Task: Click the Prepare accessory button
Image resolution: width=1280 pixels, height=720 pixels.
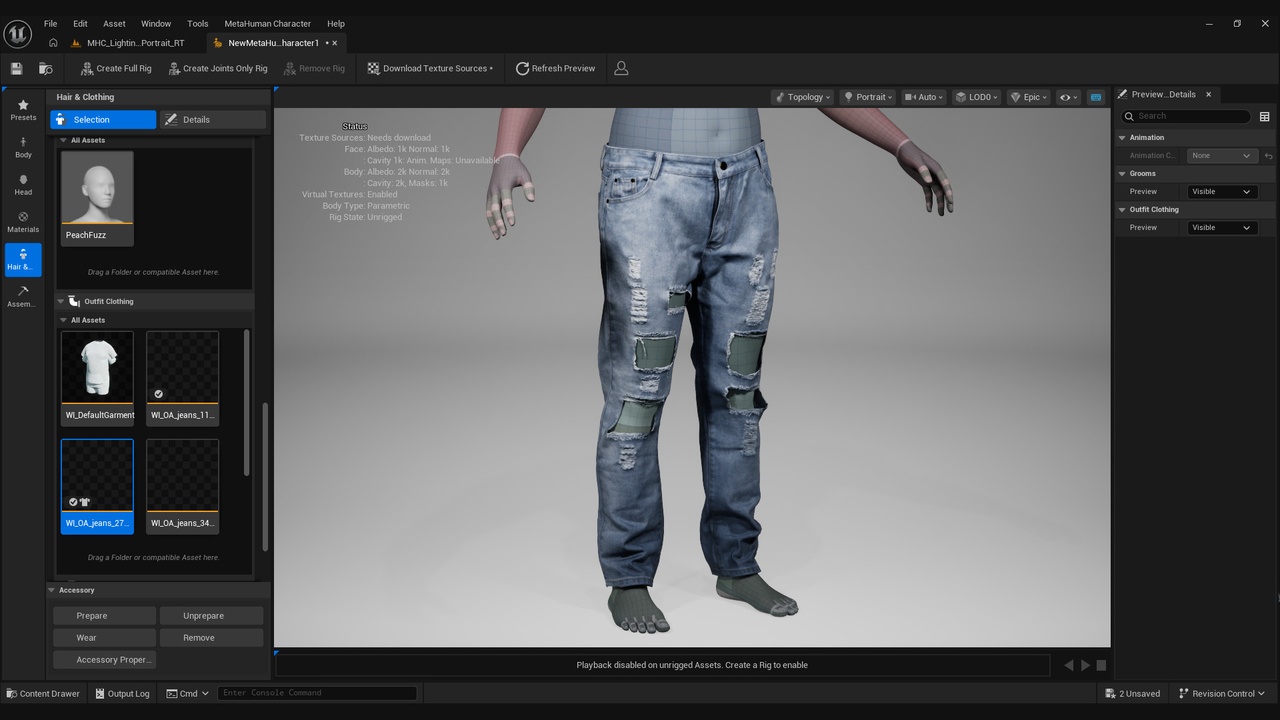Action: click(104, 616)
